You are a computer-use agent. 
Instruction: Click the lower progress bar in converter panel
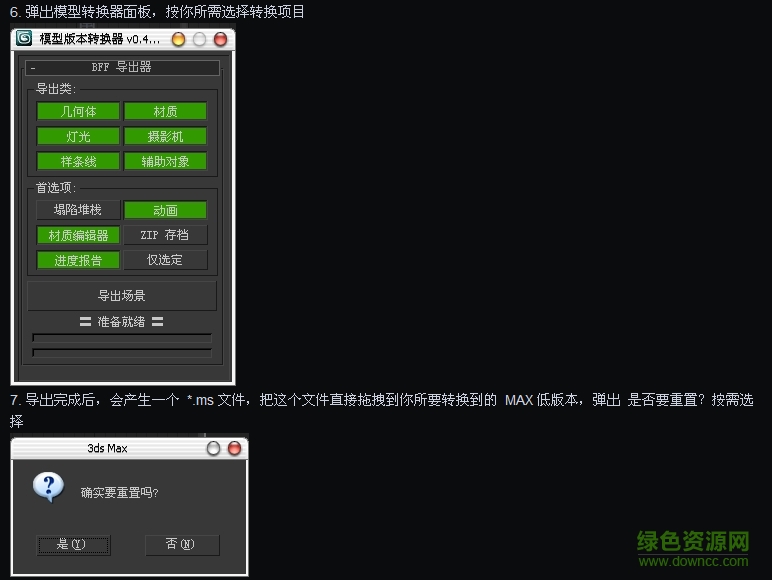[122, 353]
